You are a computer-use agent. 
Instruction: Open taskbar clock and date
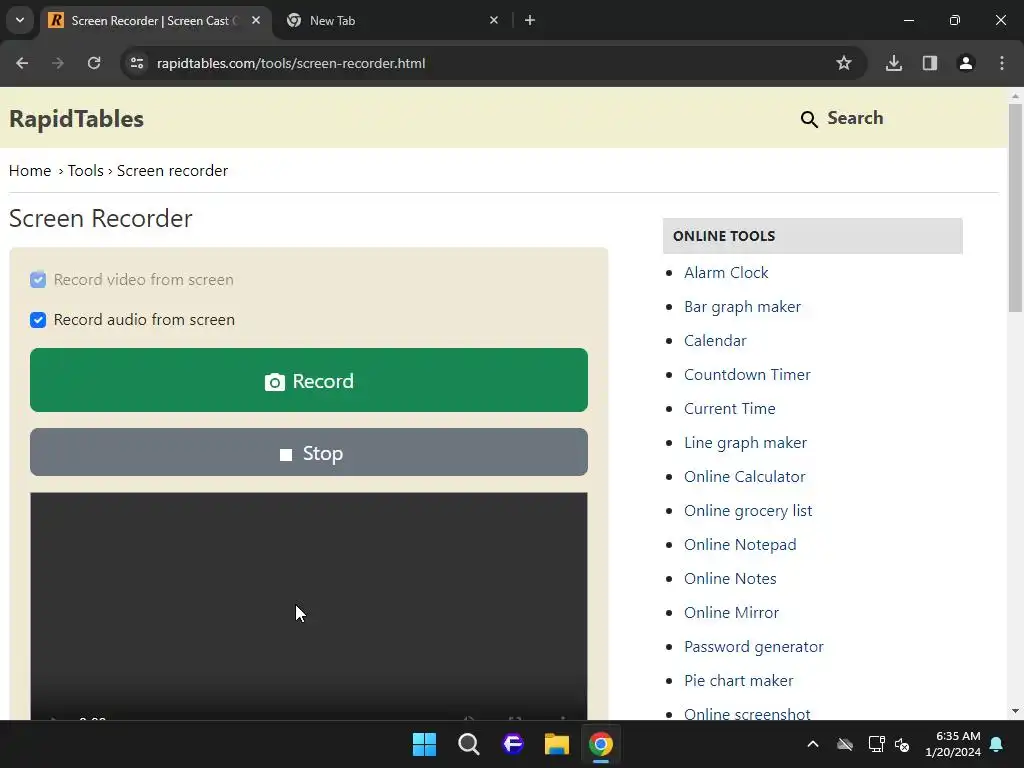(953, 744)
